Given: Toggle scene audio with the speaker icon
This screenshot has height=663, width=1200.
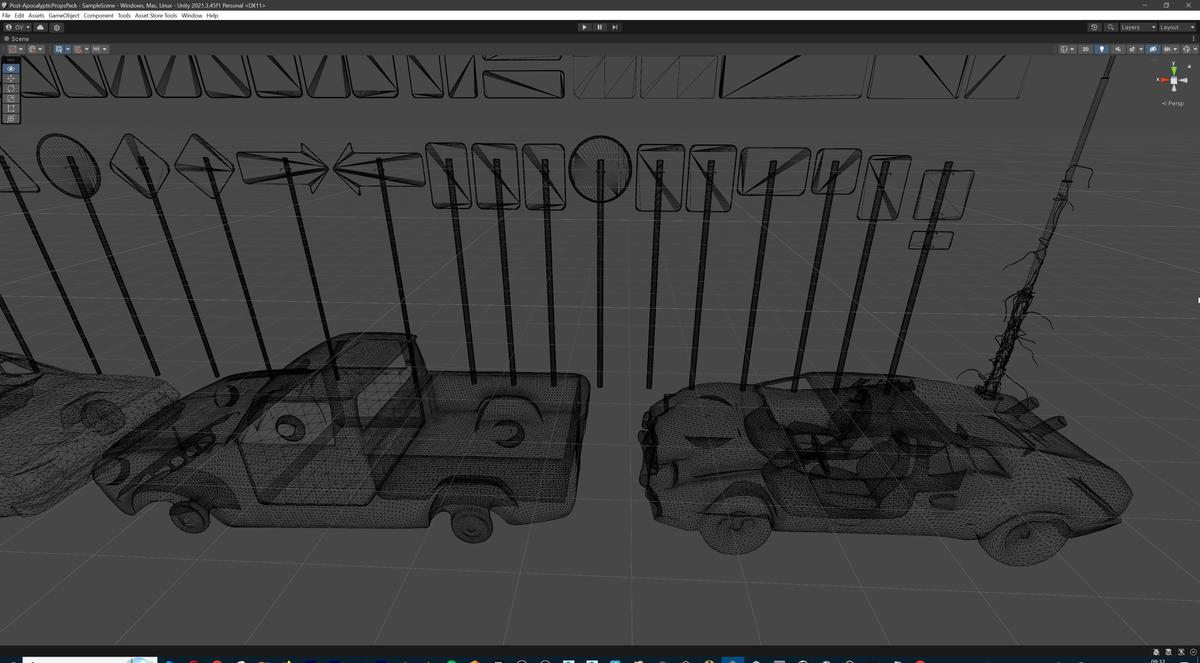Looking at the screenshot, I should [x=1118, y=48].
